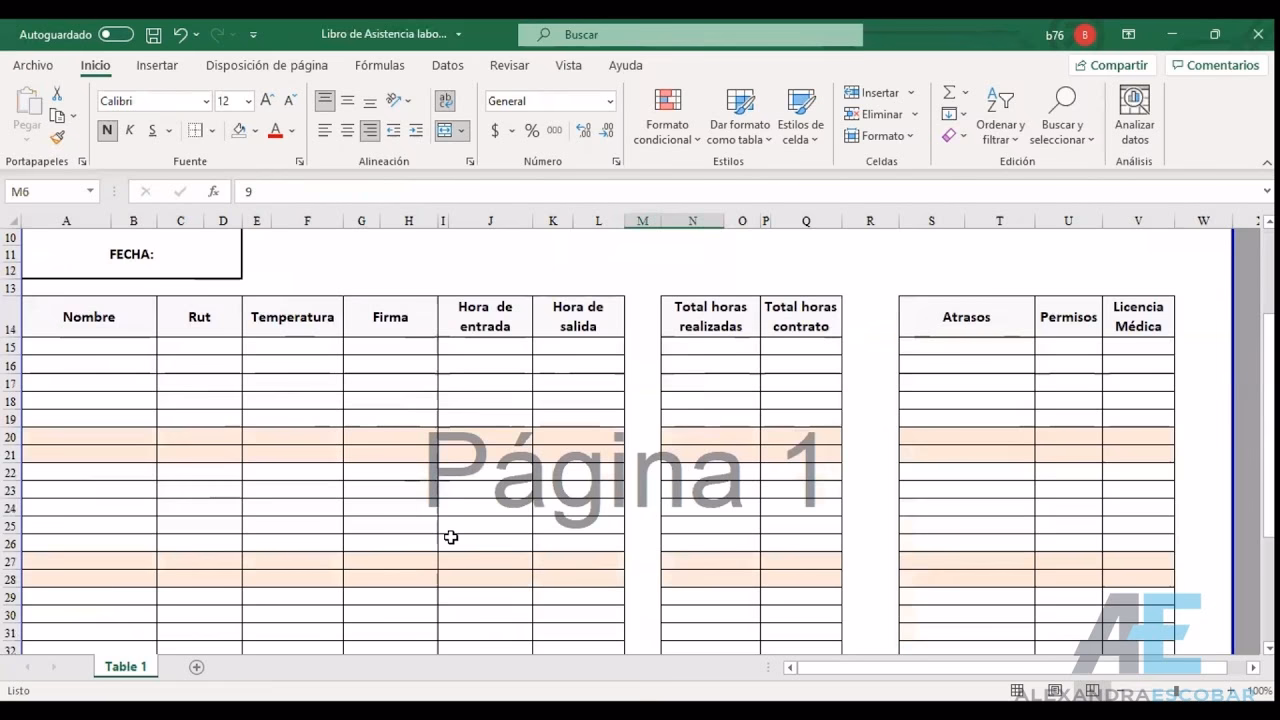Click the Save icon in title bar

(153, 35)
